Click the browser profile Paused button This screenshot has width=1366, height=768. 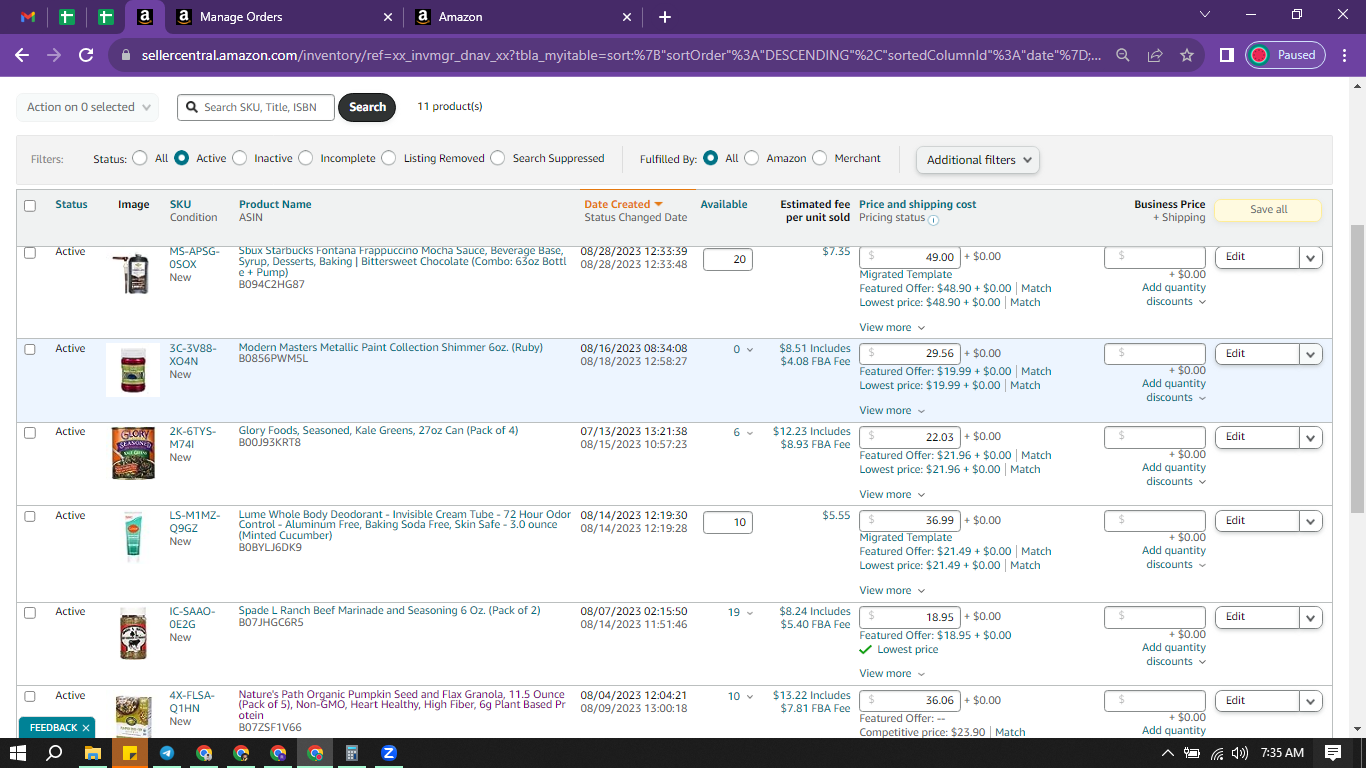(x=1286, y=55)
